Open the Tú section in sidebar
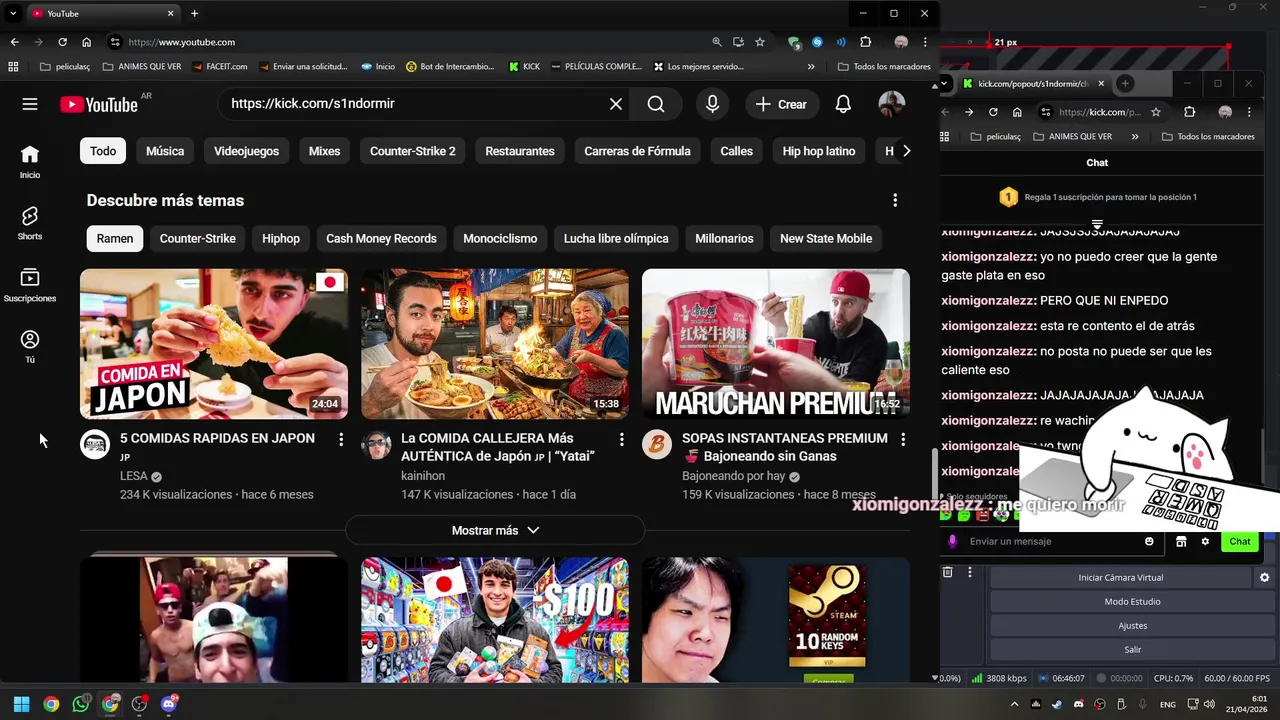1280x720 pixels. 30,347
